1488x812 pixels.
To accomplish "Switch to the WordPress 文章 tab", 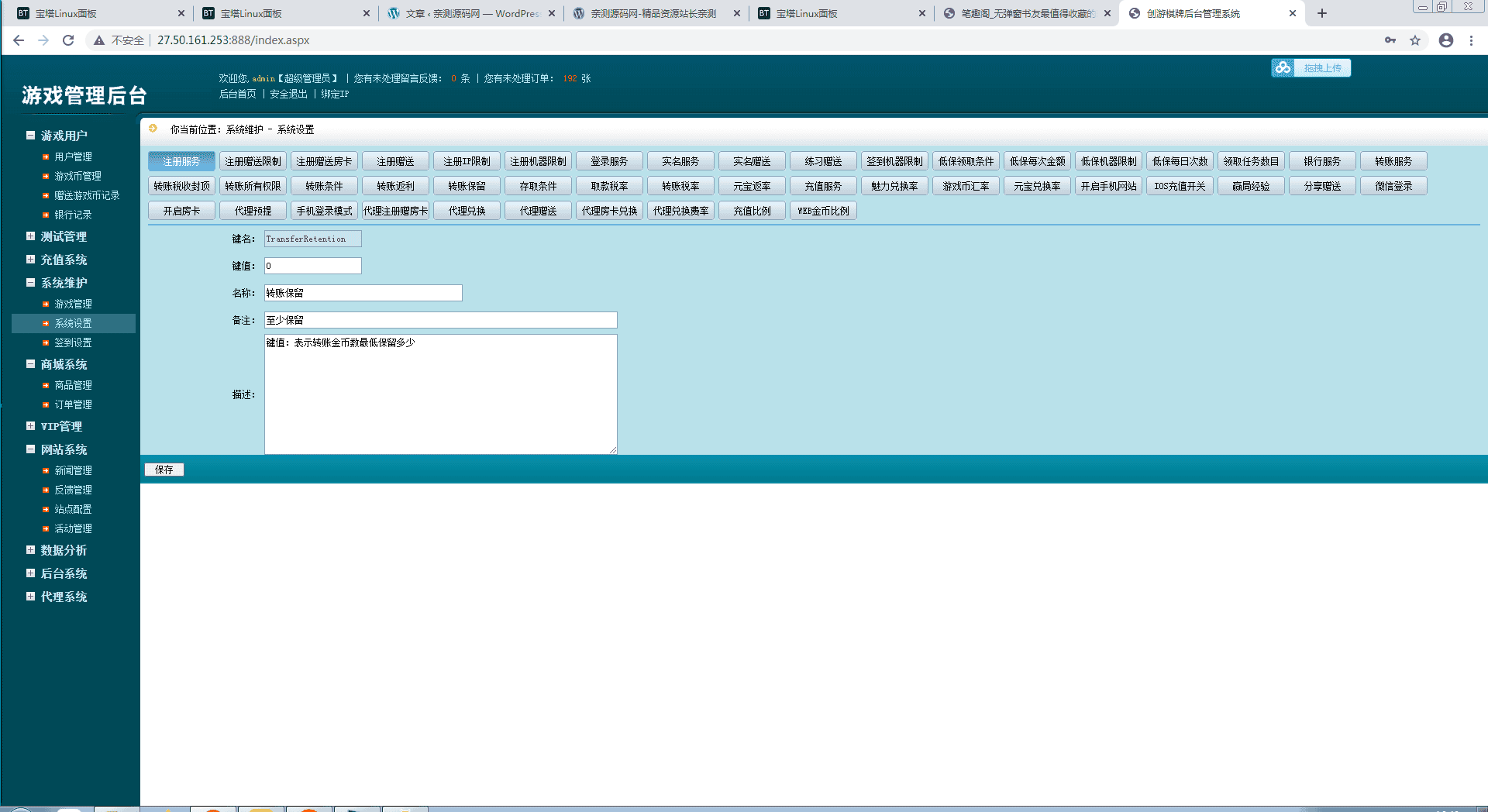I will pyautogui.click(x=471, y=13).
